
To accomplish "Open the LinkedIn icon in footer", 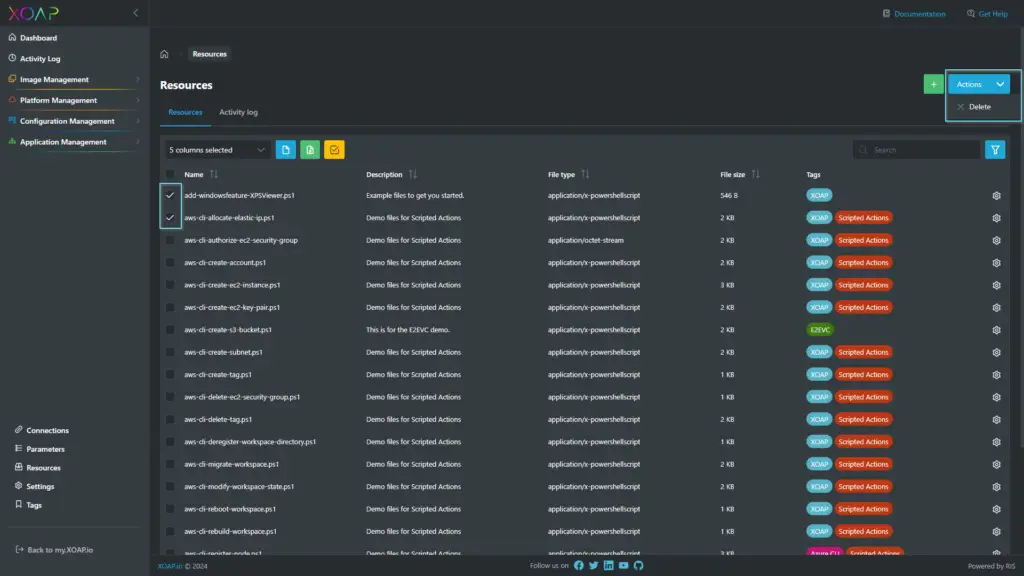I will point(609,566).
